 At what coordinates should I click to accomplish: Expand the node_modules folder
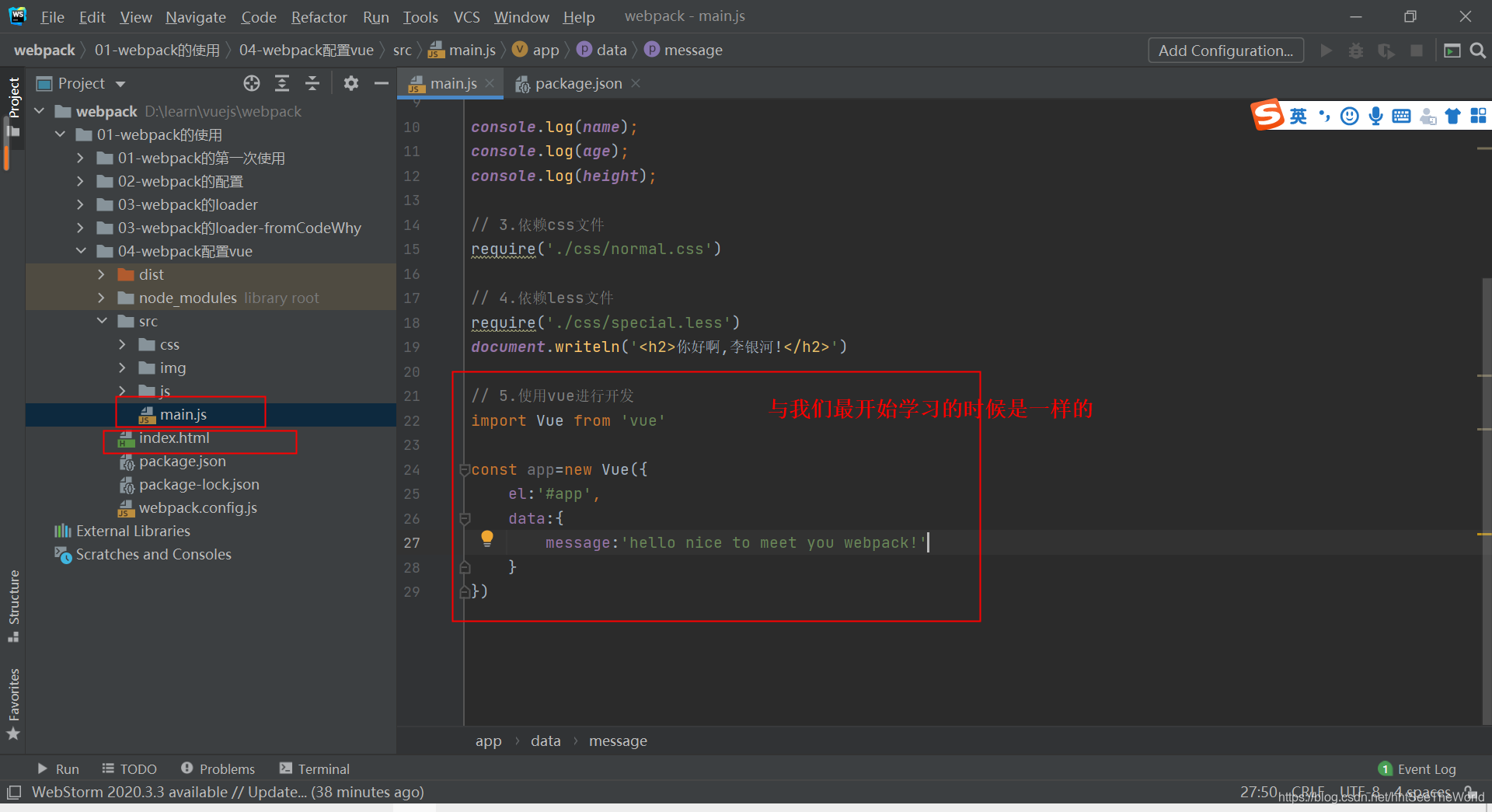point(101,298)
